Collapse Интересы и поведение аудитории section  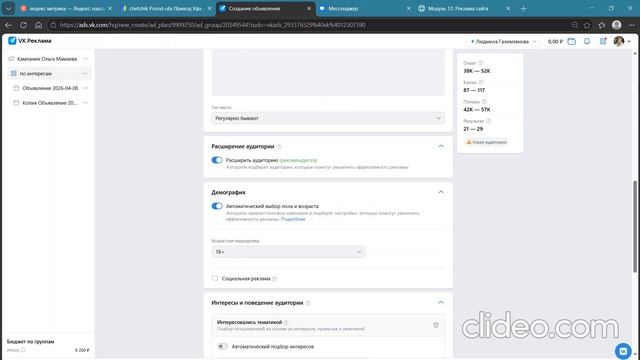click(440, 302)
